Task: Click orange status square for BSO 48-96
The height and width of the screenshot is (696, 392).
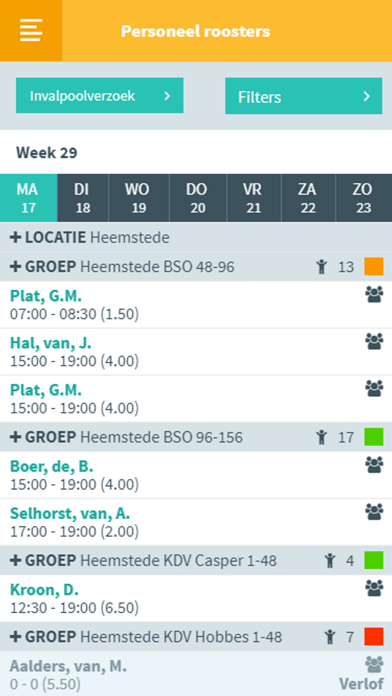Action: coord(374,266)
